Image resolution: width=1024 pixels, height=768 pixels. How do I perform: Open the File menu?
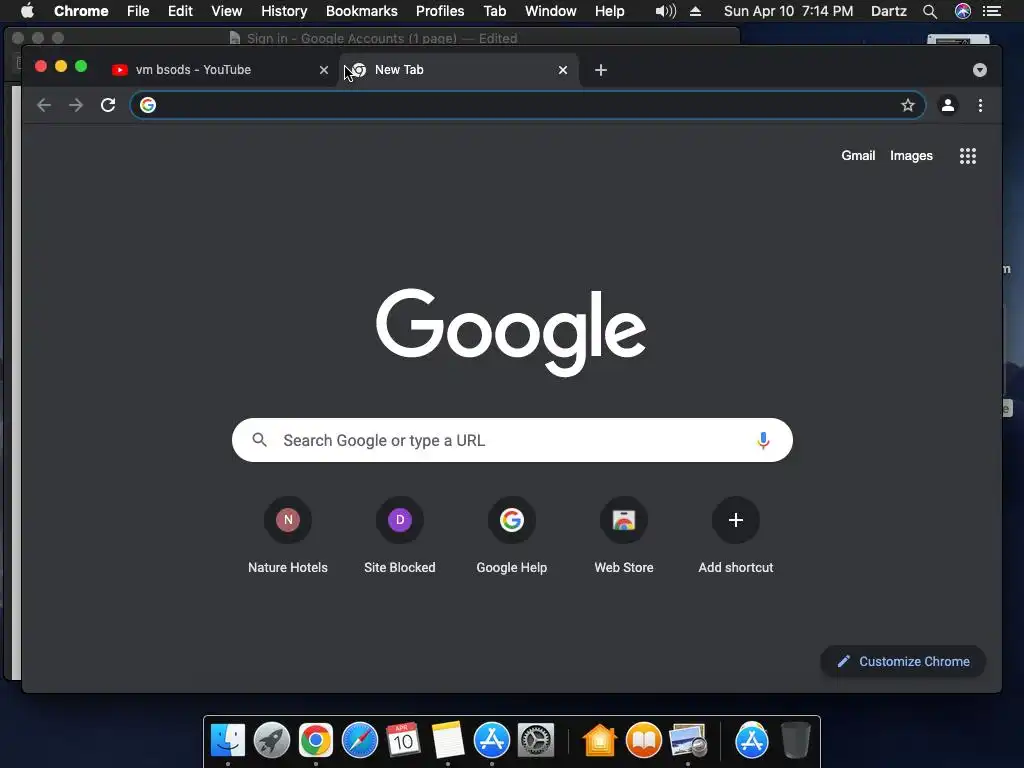coord(138,11)
